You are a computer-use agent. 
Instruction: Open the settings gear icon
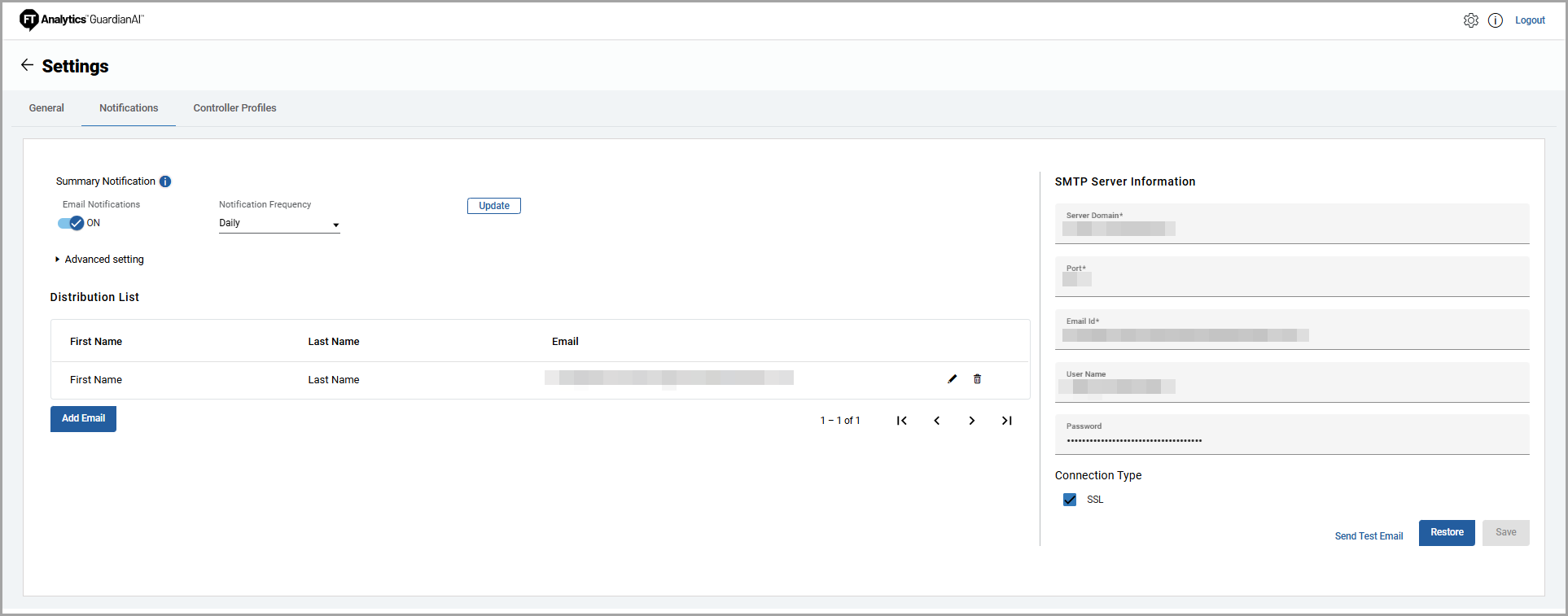tap(1470, 20)
